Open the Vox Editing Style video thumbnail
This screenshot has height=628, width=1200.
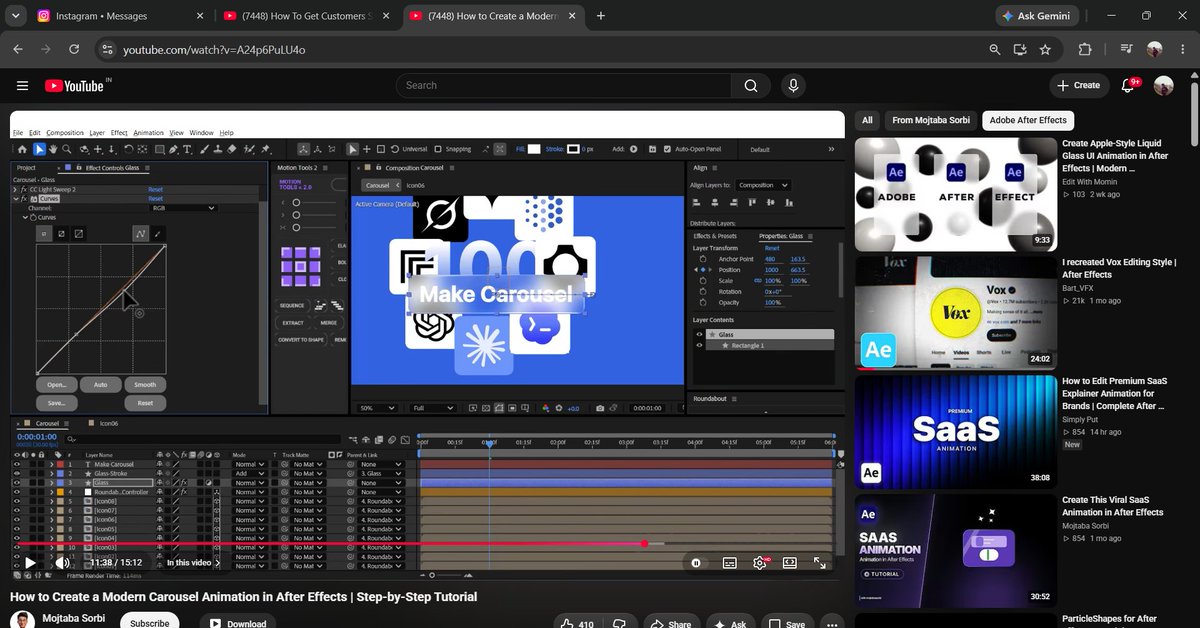tap(954, 312)
